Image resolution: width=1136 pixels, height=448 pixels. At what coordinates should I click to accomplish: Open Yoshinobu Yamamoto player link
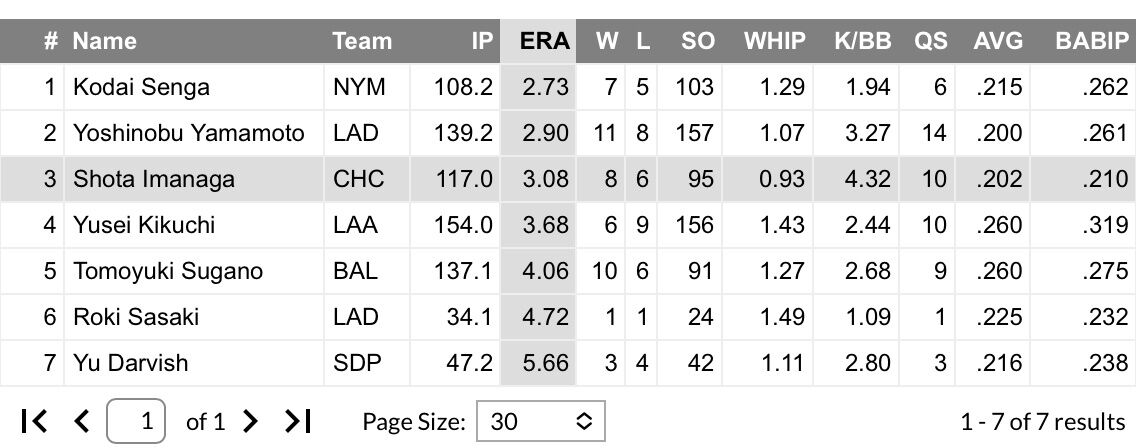[x=188, y=133]
